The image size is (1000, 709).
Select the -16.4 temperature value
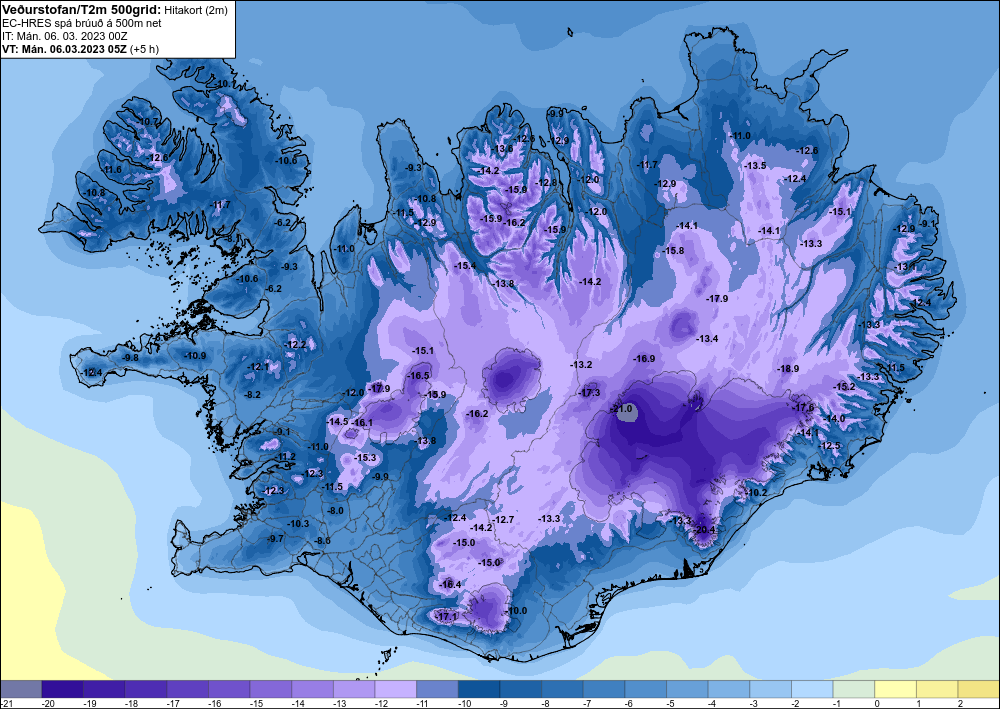click(450, 584)
